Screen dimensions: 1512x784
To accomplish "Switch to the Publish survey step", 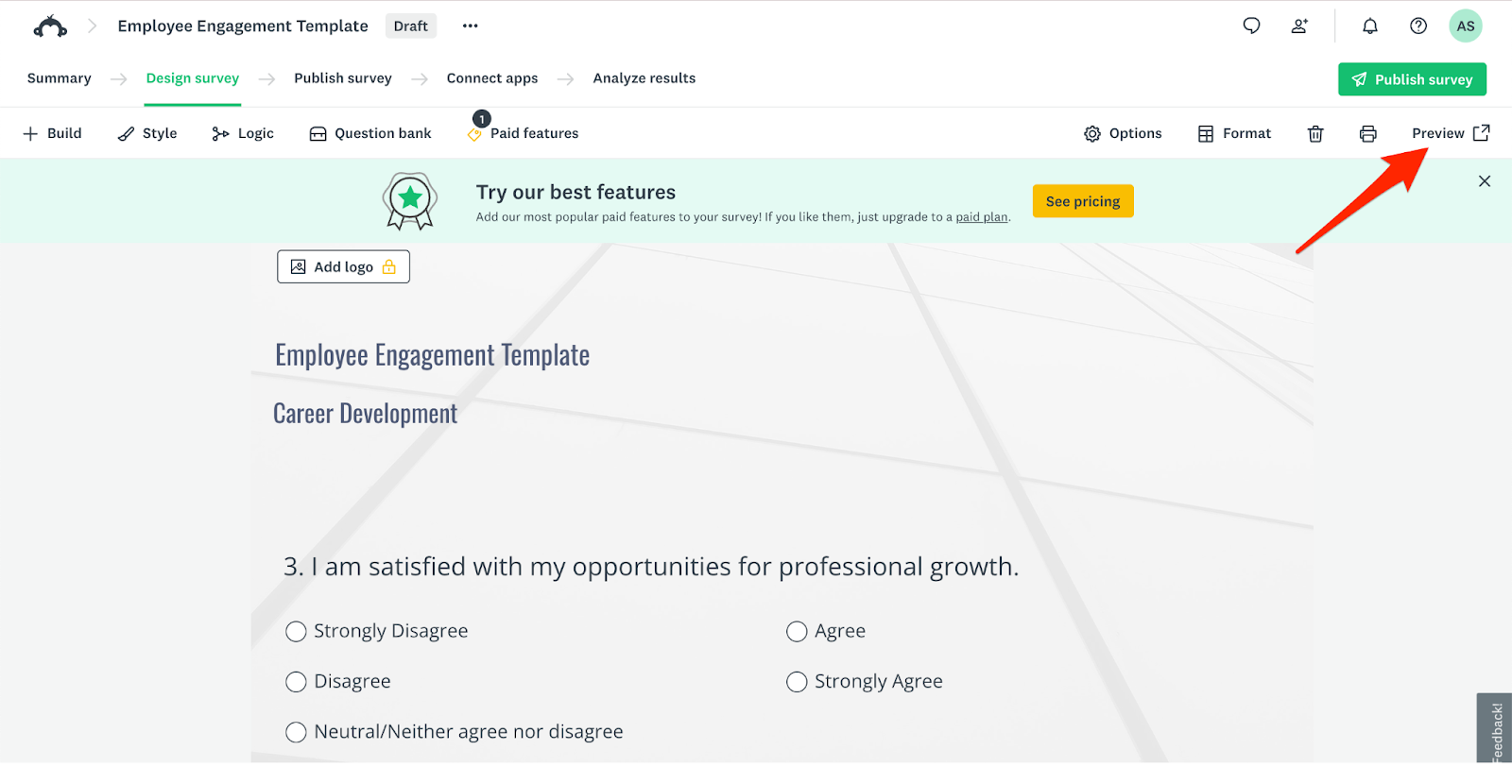I will coord(342,78).
